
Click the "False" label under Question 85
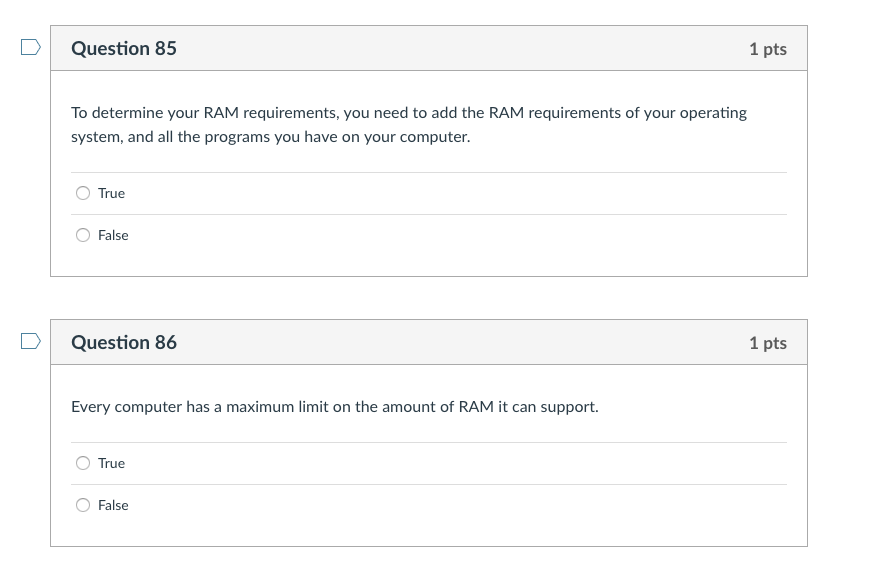(113, 235)
